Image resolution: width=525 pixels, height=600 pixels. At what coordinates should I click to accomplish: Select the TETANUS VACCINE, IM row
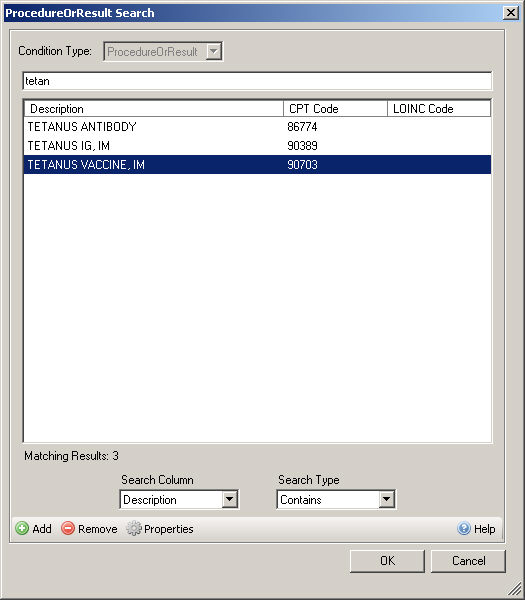tap(258, 165)
